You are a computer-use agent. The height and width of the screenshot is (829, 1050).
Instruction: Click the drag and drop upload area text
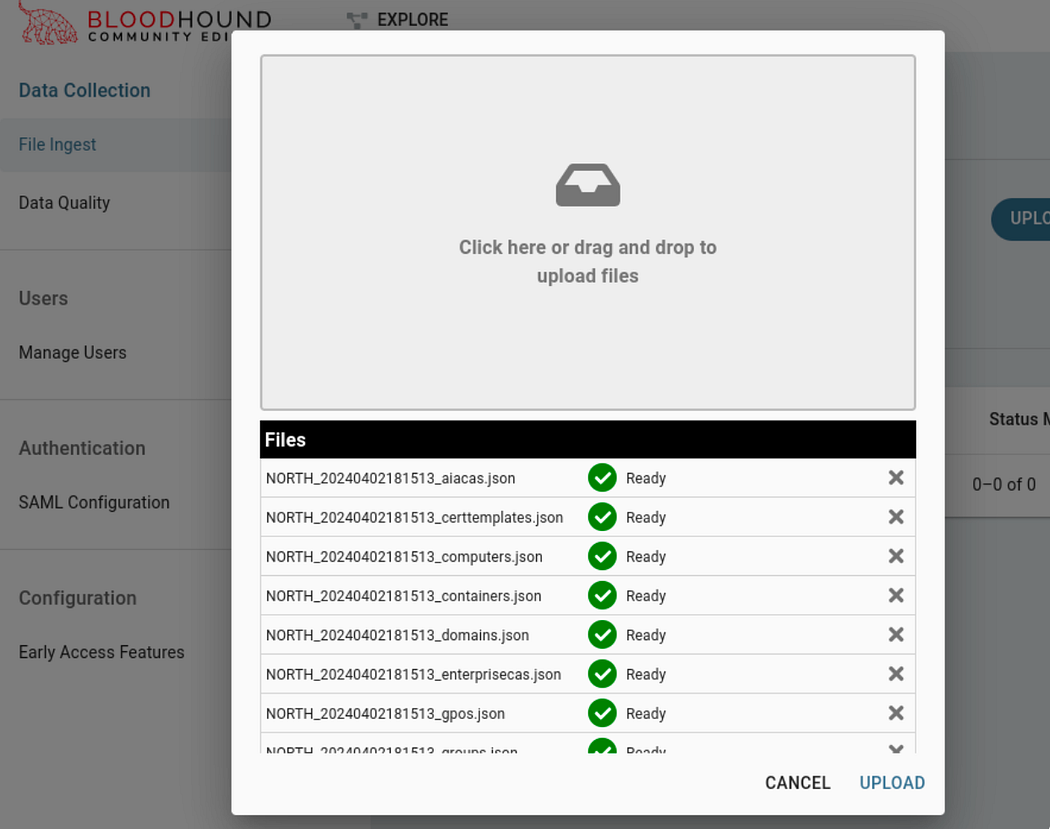click(x=587, y=262)
